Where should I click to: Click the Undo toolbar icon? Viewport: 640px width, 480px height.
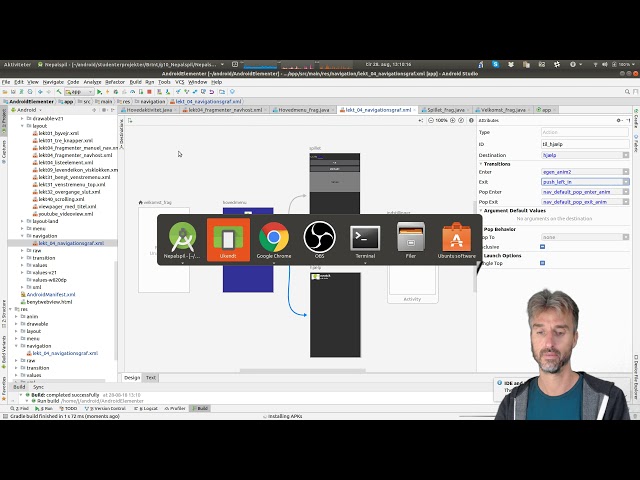click(211, 92)
